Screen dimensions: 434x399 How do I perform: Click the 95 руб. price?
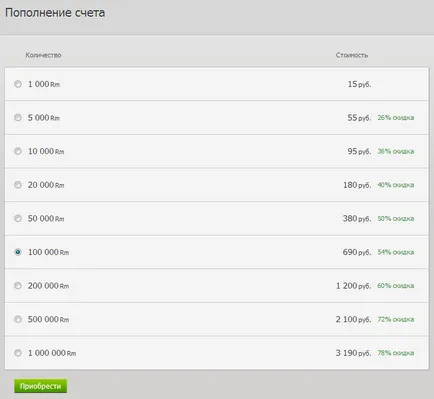point(359,151)
